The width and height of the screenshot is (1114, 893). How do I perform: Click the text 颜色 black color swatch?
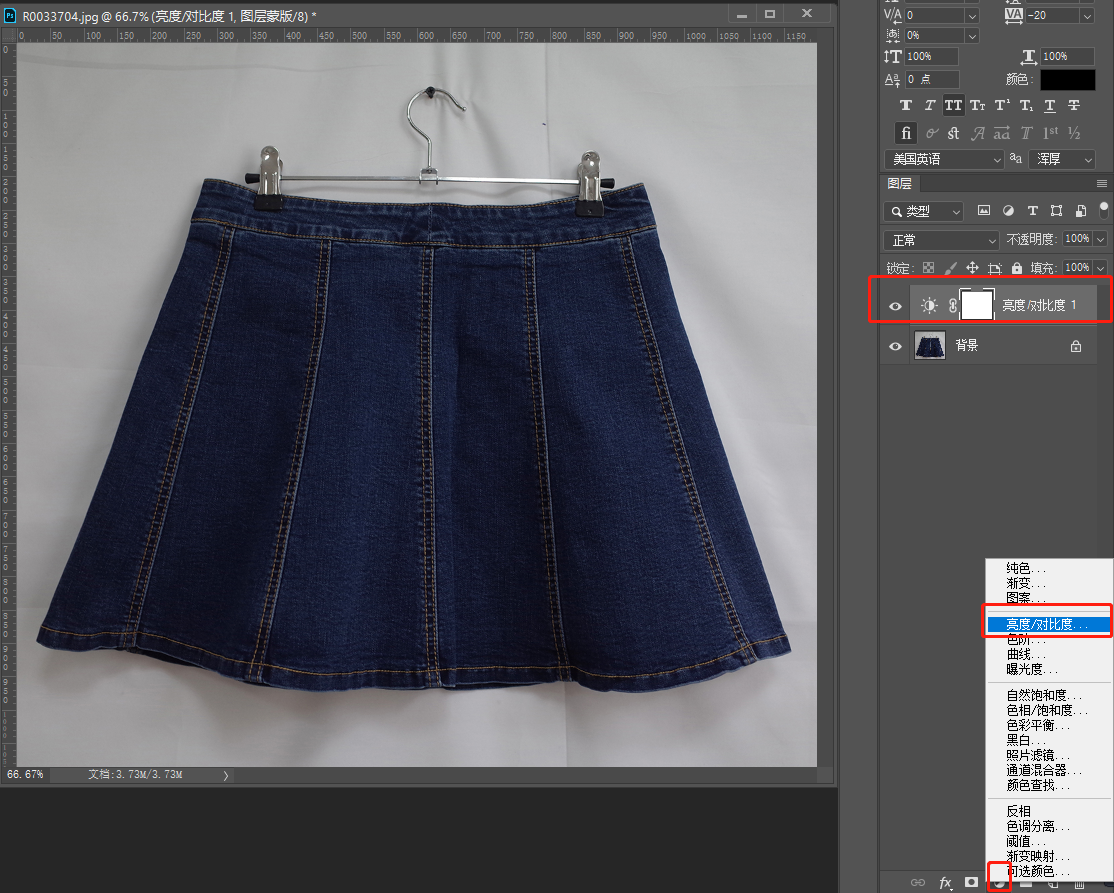coord(1068,80)
